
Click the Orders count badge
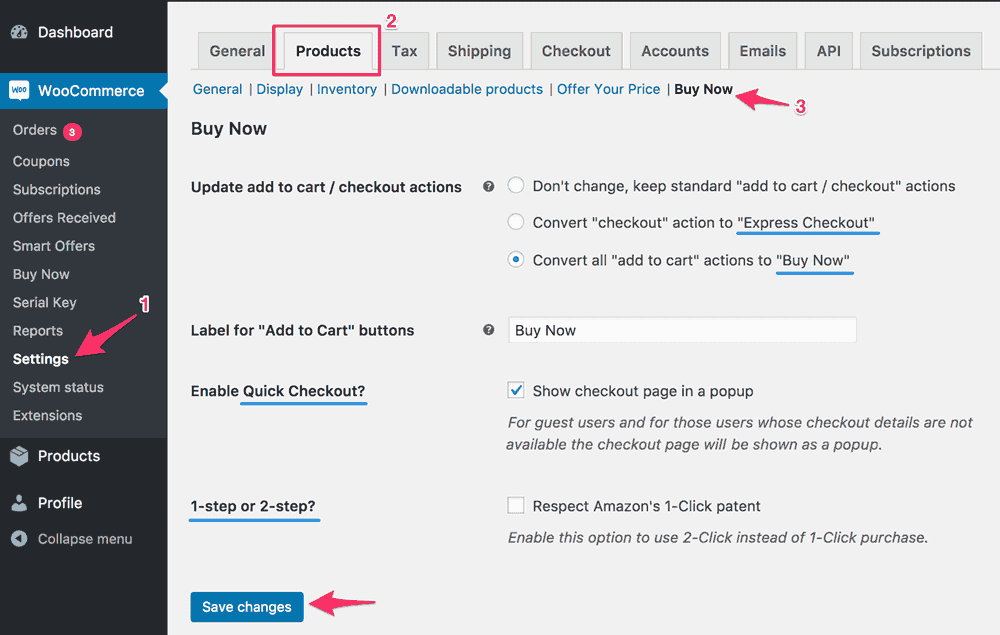(x=72, y=132)
